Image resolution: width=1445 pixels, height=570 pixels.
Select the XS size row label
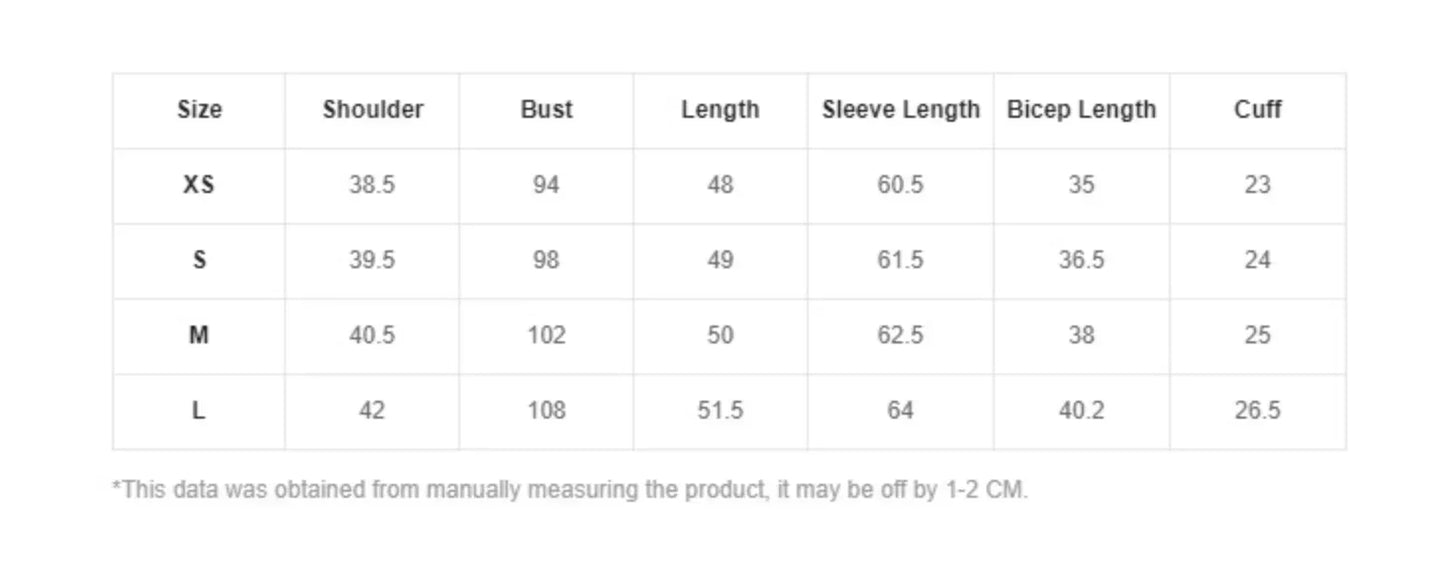point(199,185)
